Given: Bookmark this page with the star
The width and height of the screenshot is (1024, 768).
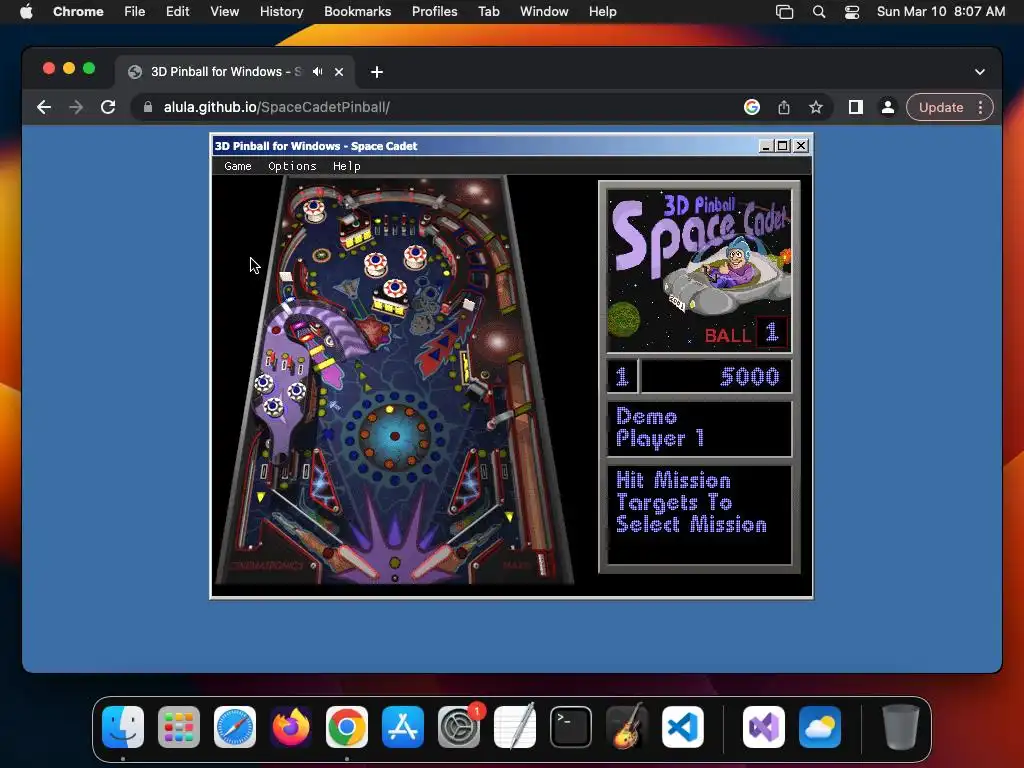Looking at the screenshot, I should [x=816, y=107].
